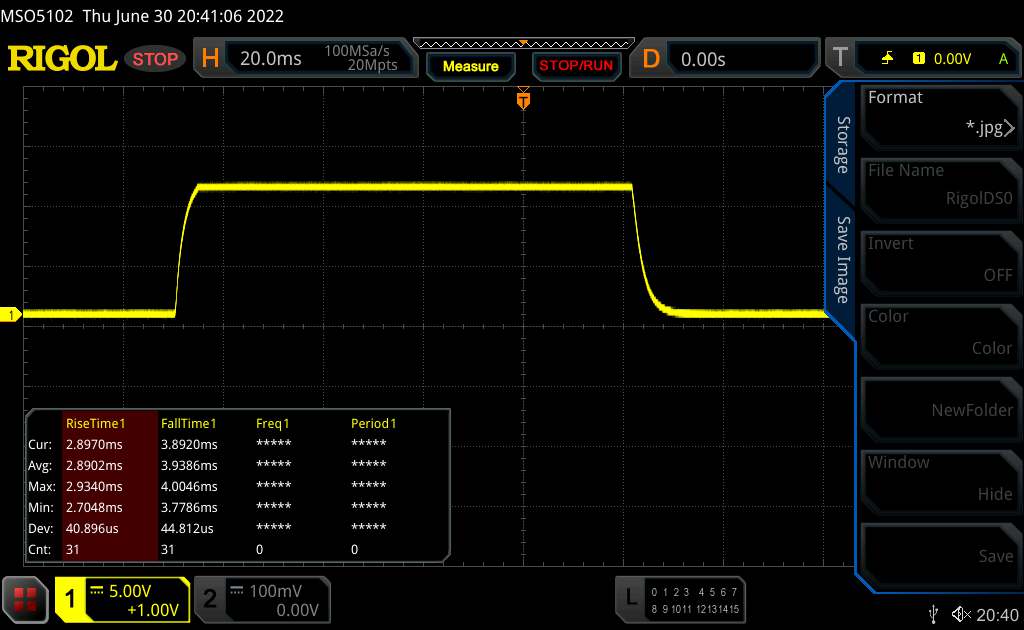This screenshot has width=1024, height=630.
Task: Toggle the Invert OFF setting
Action: tap(939, 259)
